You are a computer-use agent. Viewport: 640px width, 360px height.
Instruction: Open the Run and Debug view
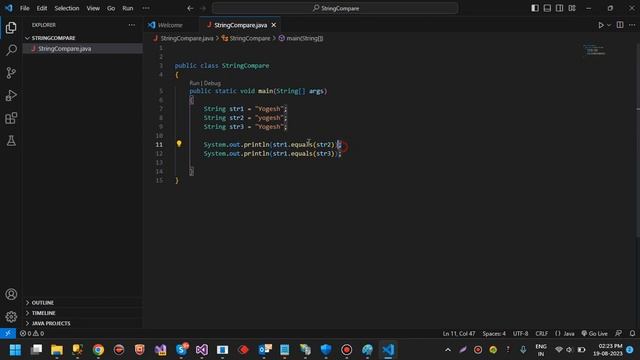pyautogui.click(x=11, y=96)
